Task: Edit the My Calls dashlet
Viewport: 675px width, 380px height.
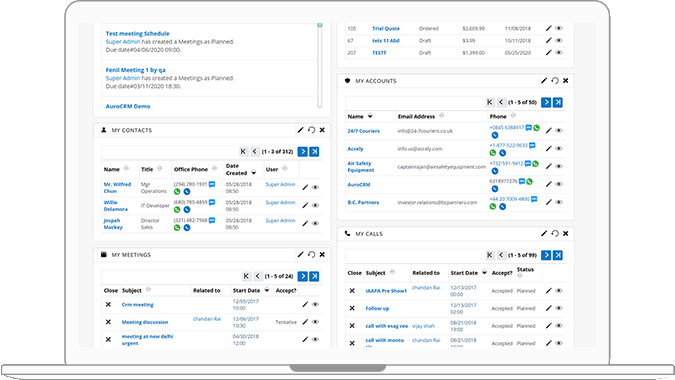Action: tap(544, 233)
